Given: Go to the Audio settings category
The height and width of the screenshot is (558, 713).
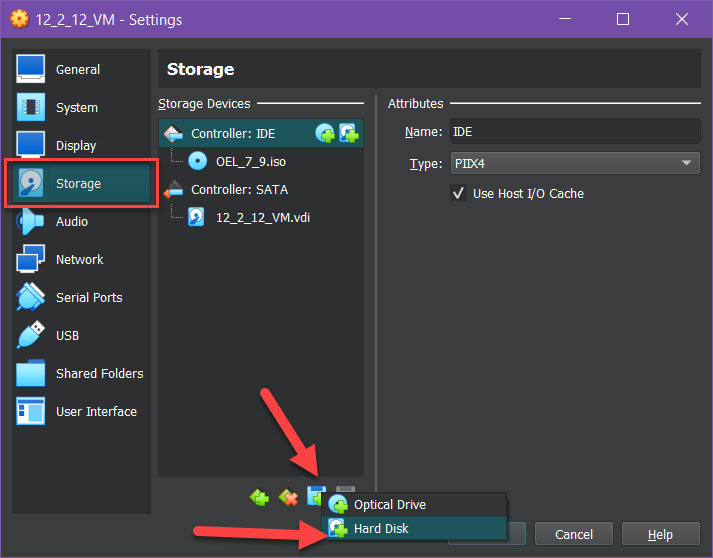Looking at the screenshot, I should (71, 222).
